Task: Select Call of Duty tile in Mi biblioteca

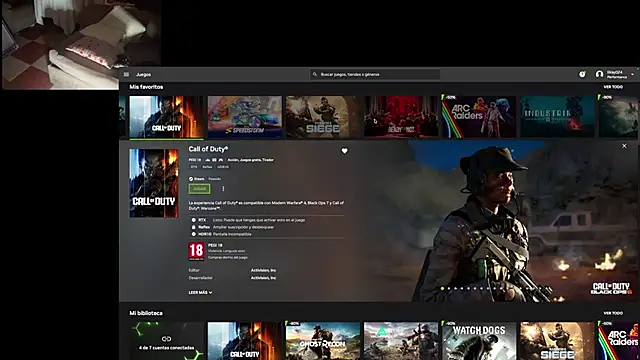Action: coord(244,341)
